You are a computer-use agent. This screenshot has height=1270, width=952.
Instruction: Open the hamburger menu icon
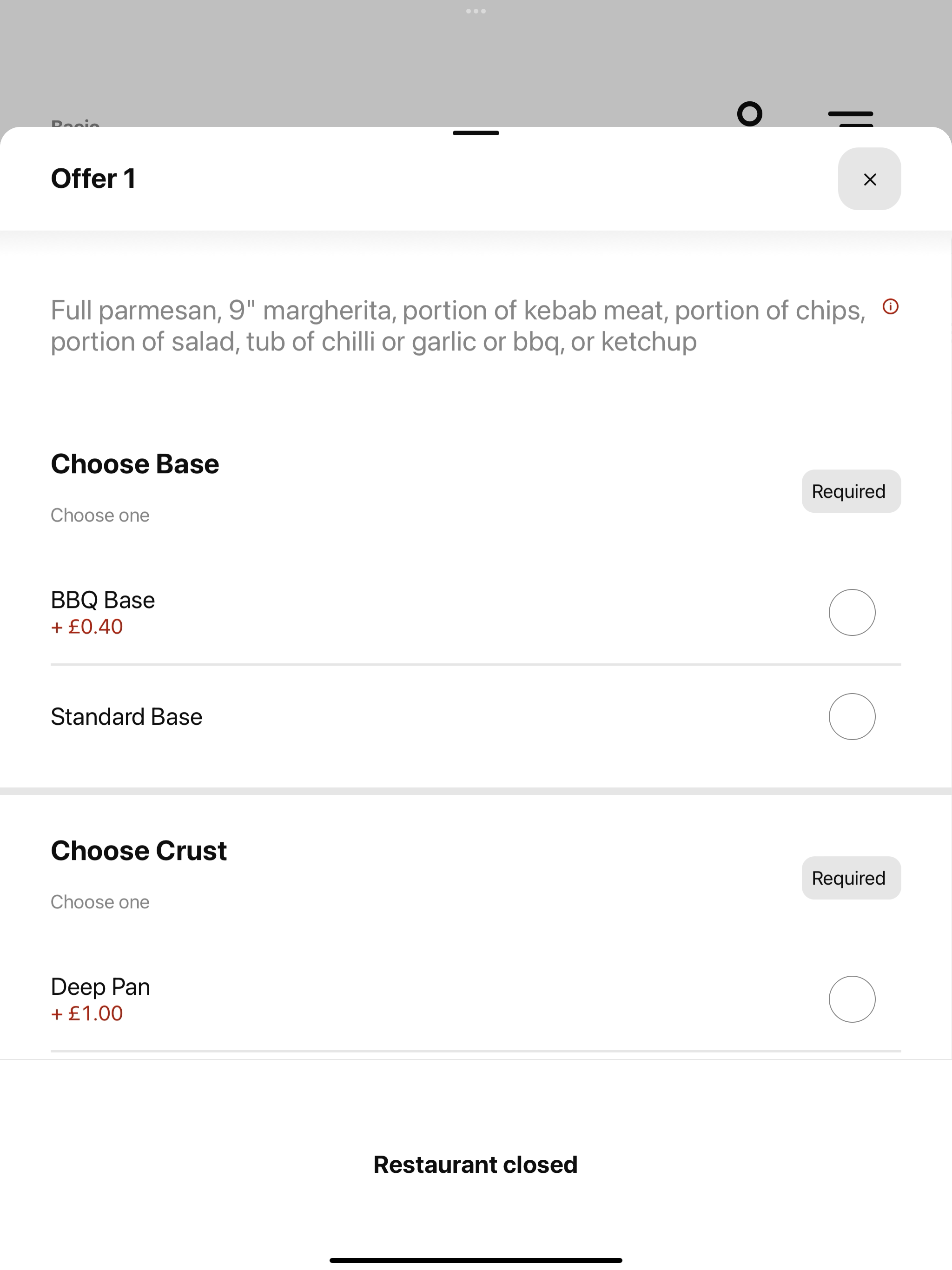(850, 118)
